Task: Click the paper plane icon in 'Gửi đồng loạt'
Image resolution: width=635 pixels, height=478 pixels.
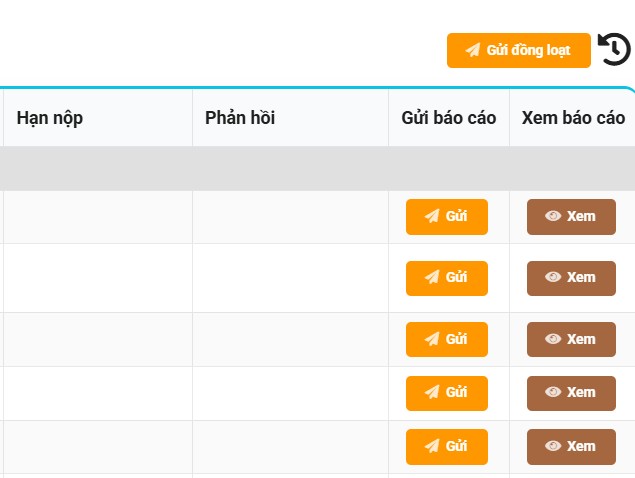Action: coord(473,50)
